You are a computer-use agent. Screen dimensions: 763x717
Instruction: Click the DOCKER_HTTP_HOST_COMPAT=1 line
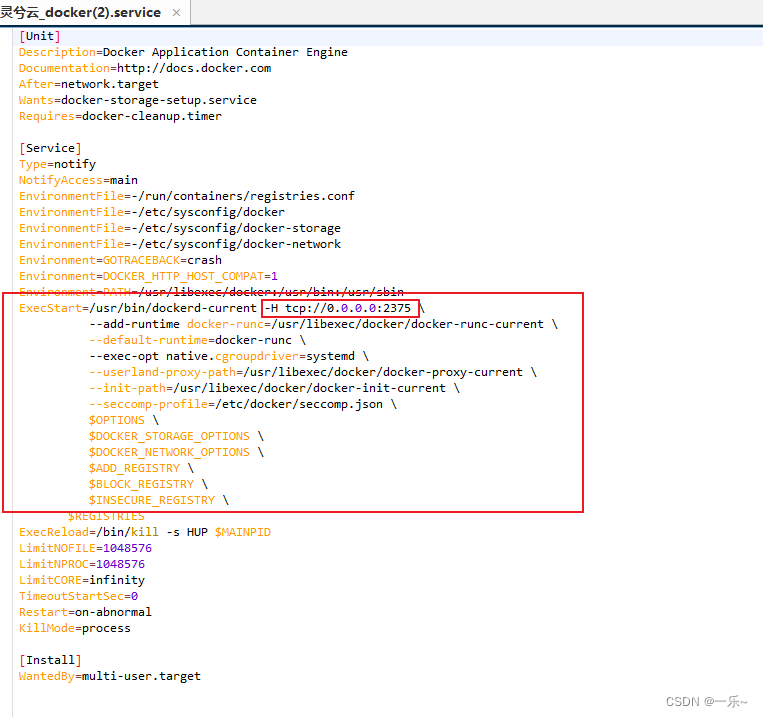click(x=148, y=276)
